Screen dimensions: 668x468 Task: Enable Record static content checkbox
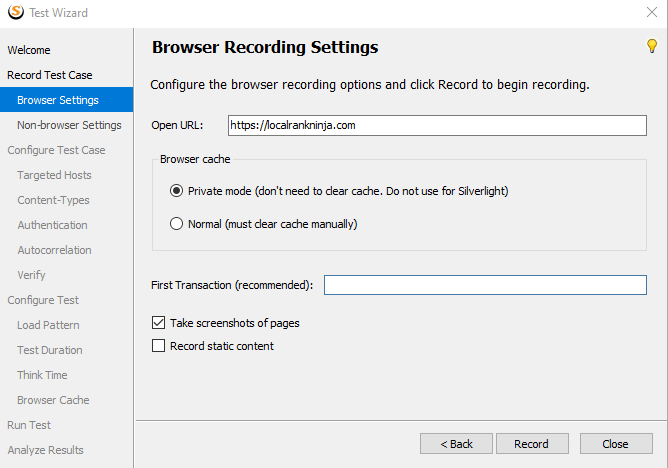[x=158, y=345]
